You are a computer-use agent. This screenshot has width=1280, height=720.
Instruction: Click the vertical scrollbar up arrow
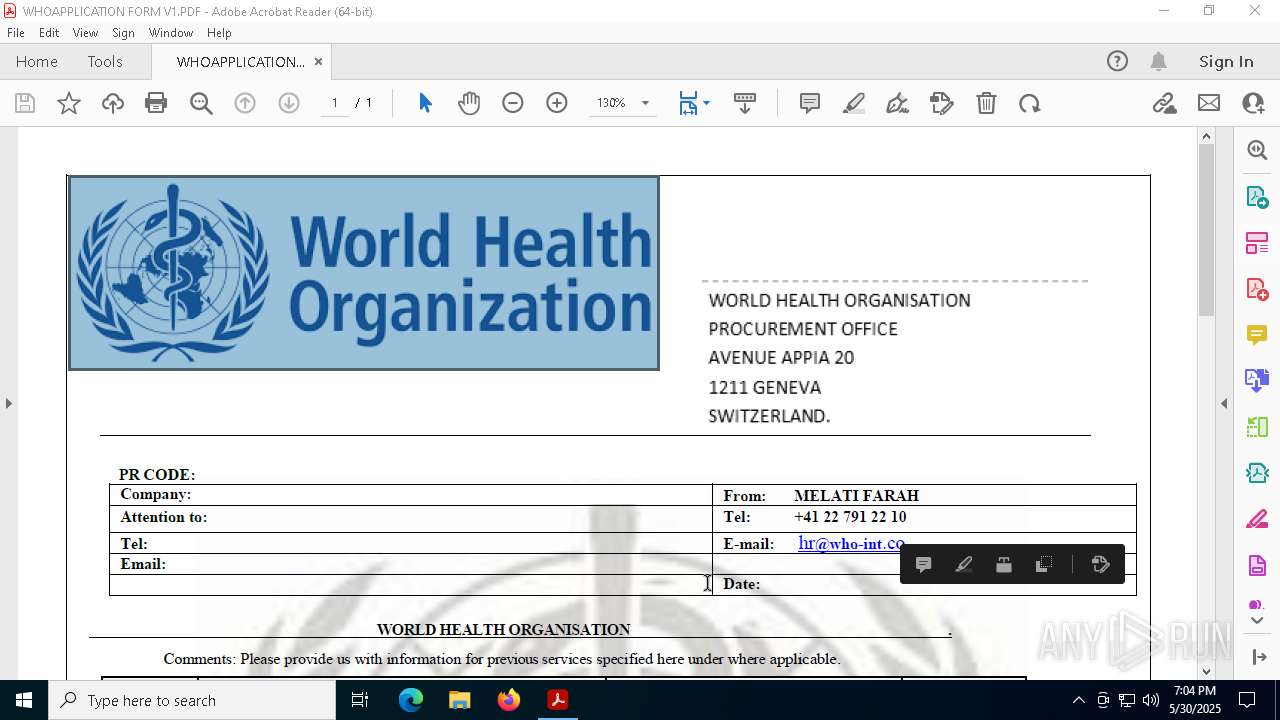coord(1206,136)
